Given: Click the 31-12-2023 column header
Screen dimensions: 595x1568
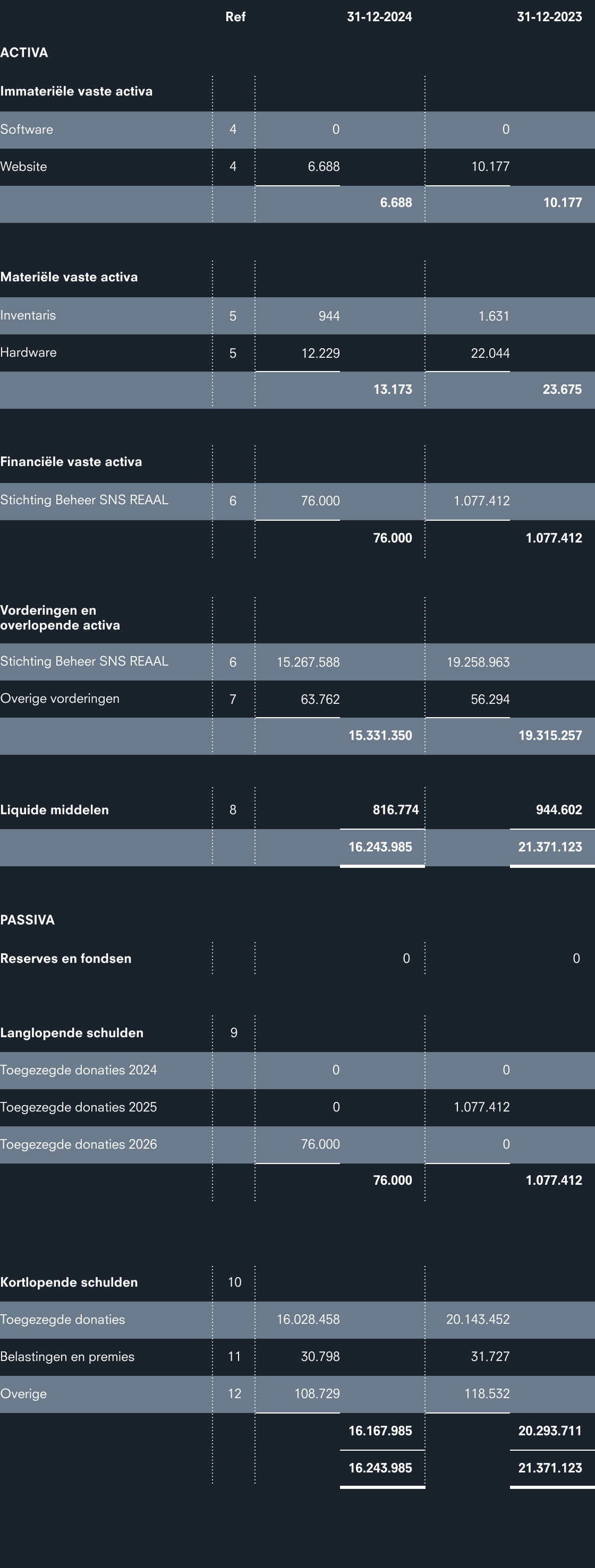Looking at the screenshot, I should 549,17.
